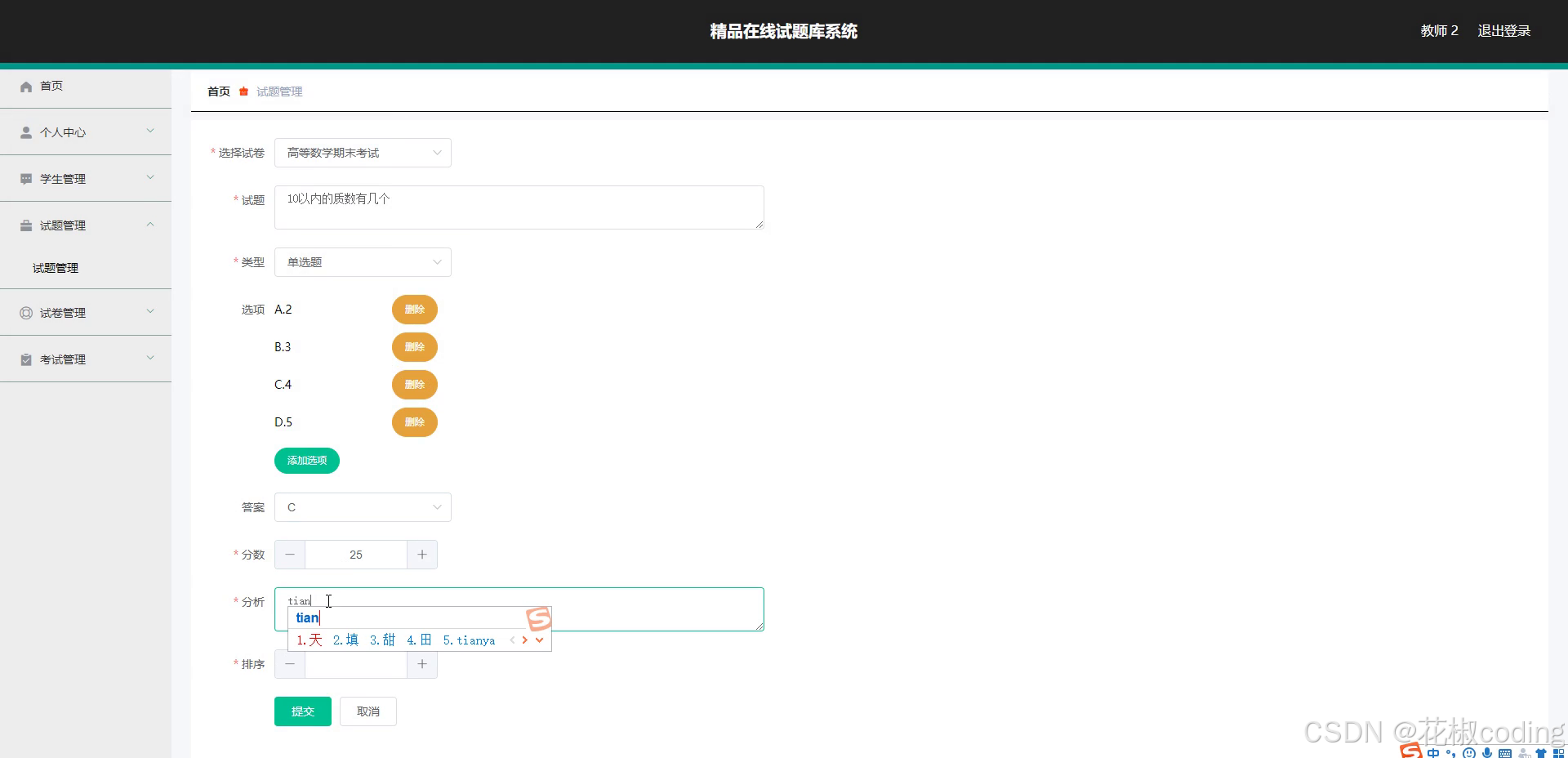Click the 试卷管理 sidebar icon
Viewport: 1568px width, 758px height.
26,313
